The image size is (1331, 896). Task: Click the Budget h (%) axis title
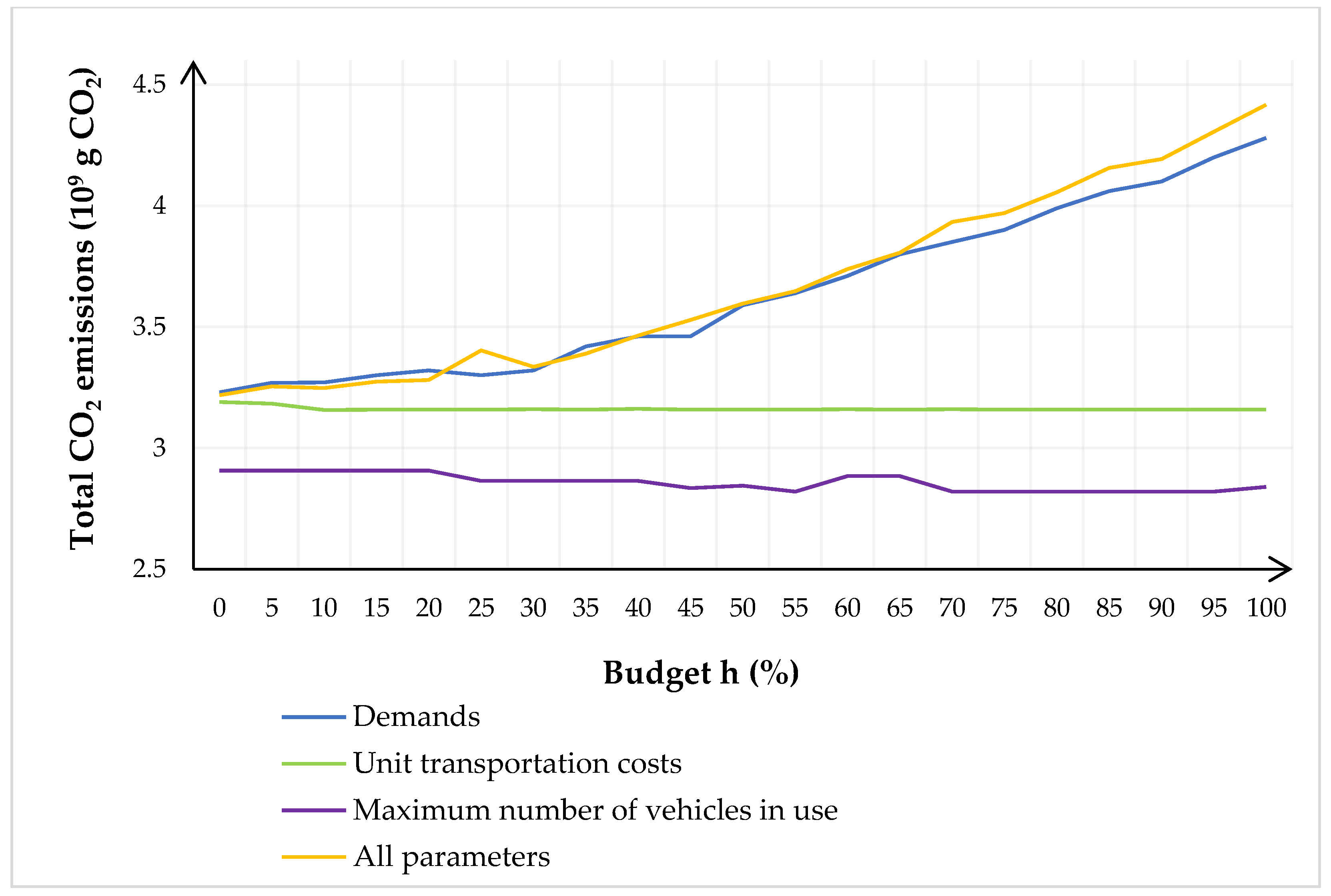pyautogui.click(x=701, y=673)
